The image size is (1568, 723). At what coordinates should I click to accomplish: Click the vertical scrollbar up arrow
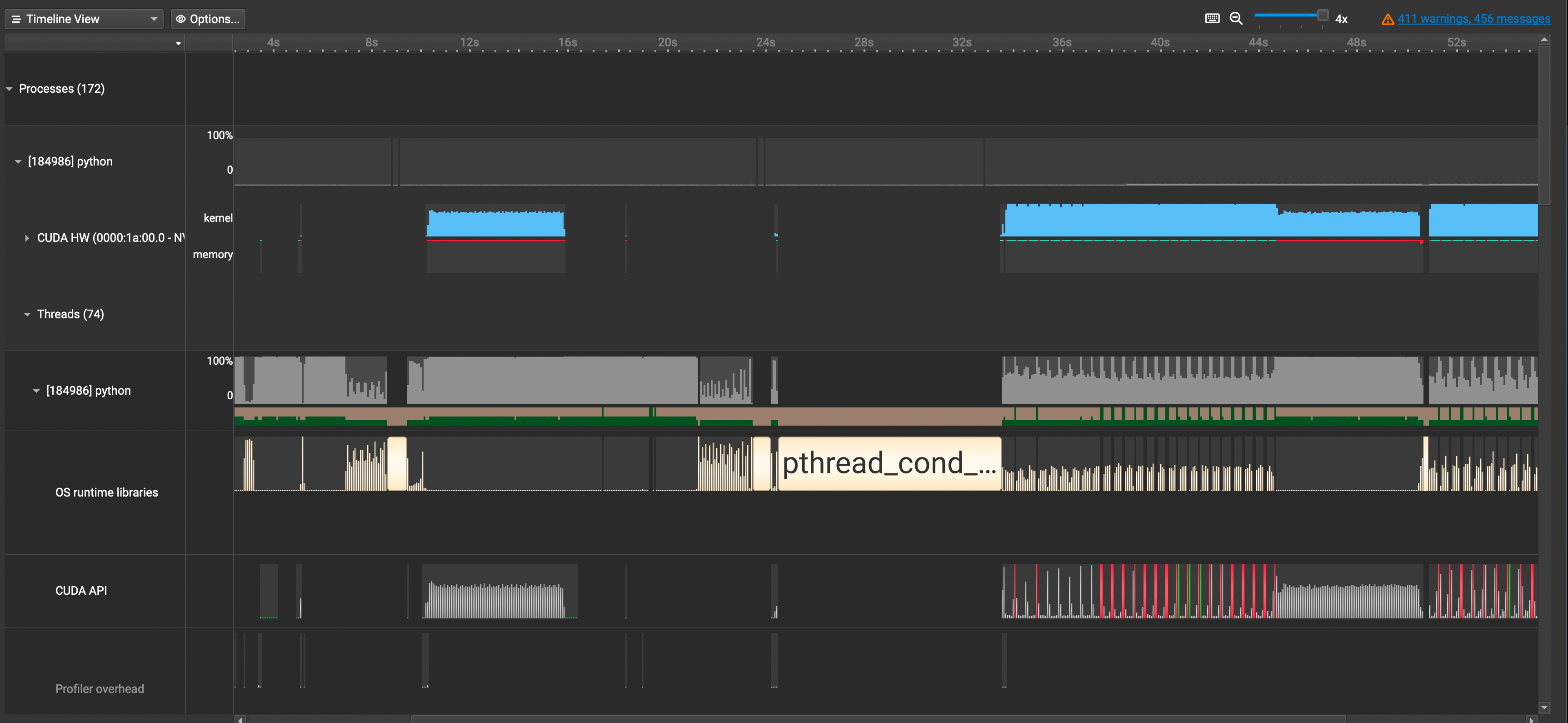tap(1544, 39)
